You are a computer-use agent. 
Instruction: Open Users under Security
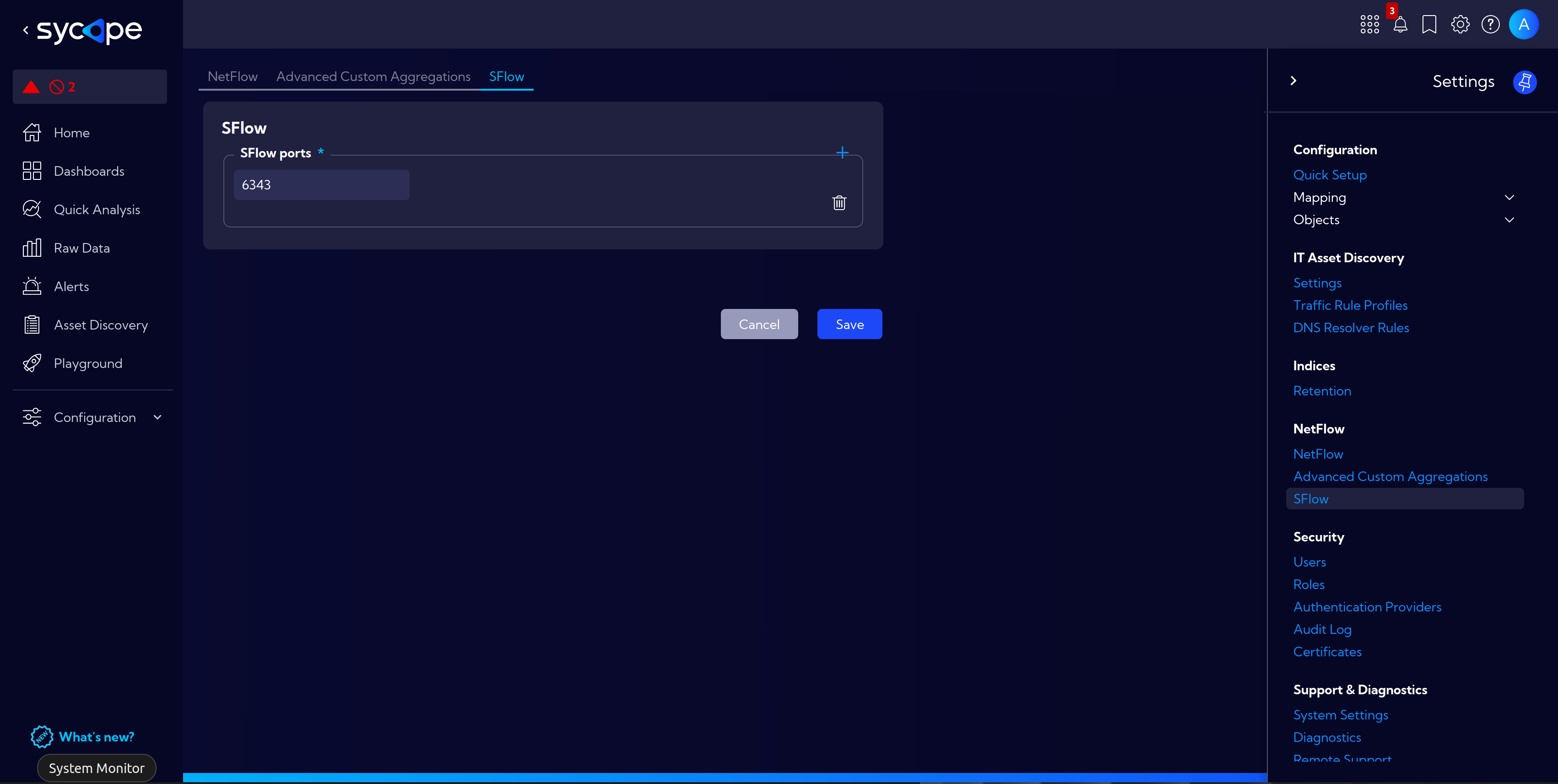pyautogui.click(x=1309, y=562)
